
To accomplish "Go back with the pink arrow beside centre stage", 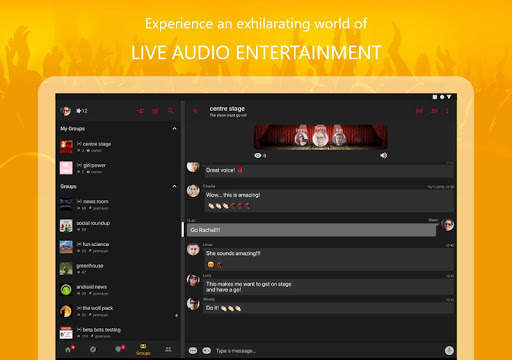I will tap(196, 111).
